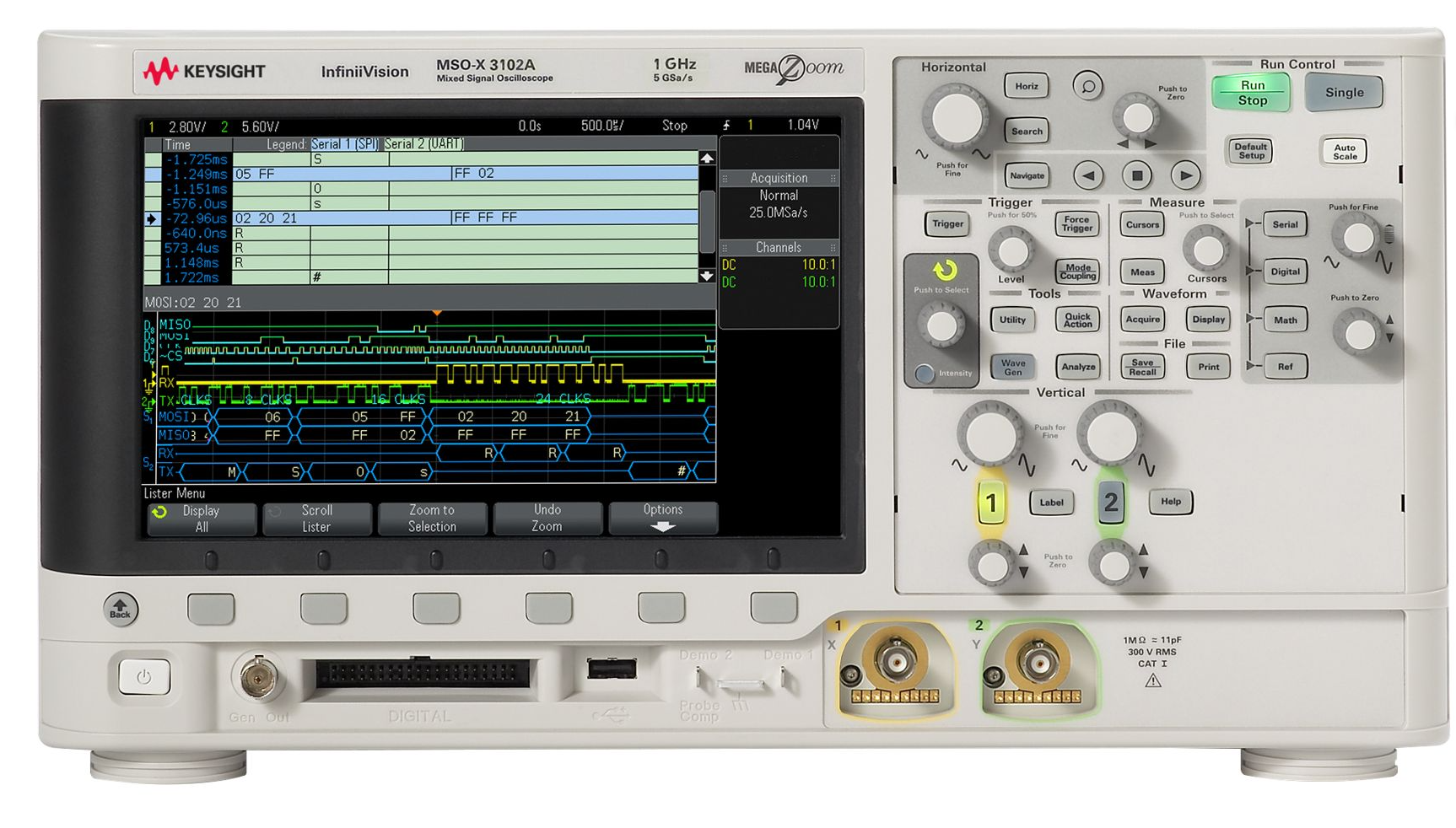Image resolution: width=1456 pixels, height=828 pixels.
Task: Open the Math function menu
Action: click(1285, 320)
